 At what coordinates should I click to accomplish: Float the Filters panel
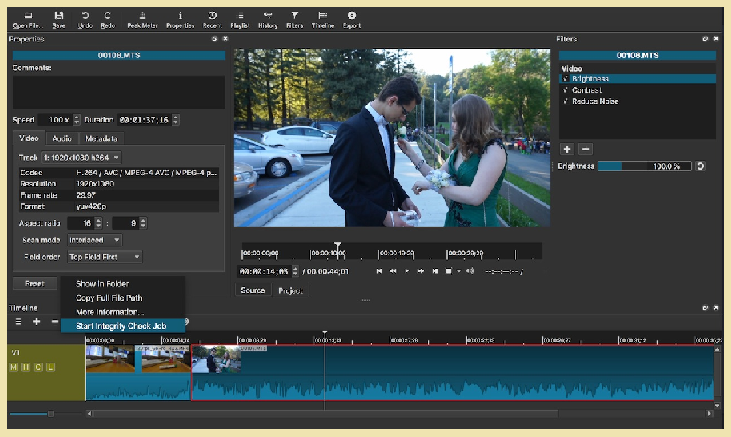[x=705, y=39]
